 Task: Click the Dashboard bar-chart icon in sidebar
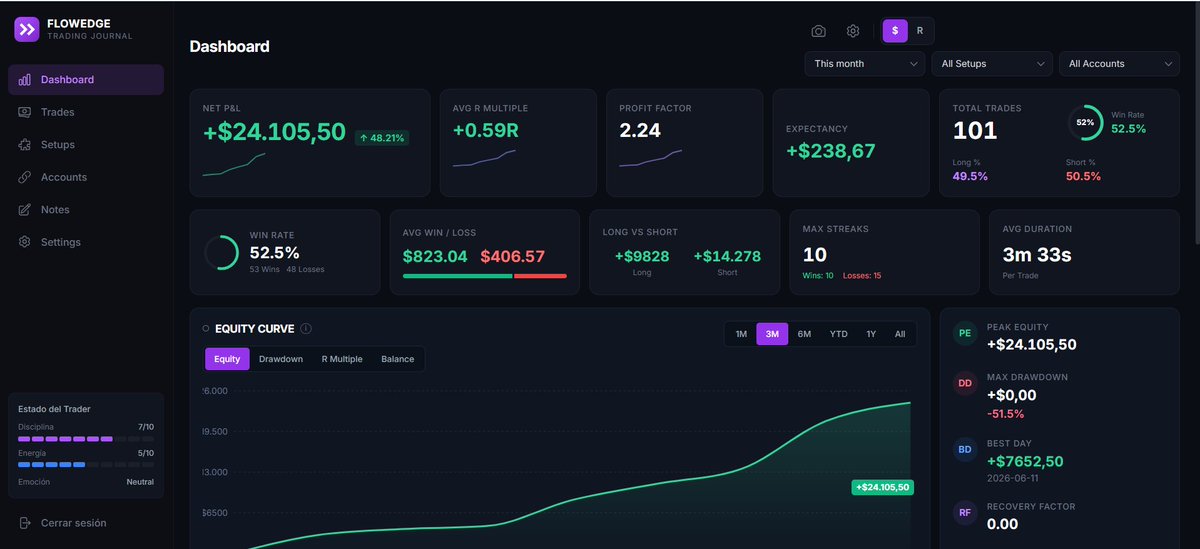pyautogui.click(x=24, y=80)
